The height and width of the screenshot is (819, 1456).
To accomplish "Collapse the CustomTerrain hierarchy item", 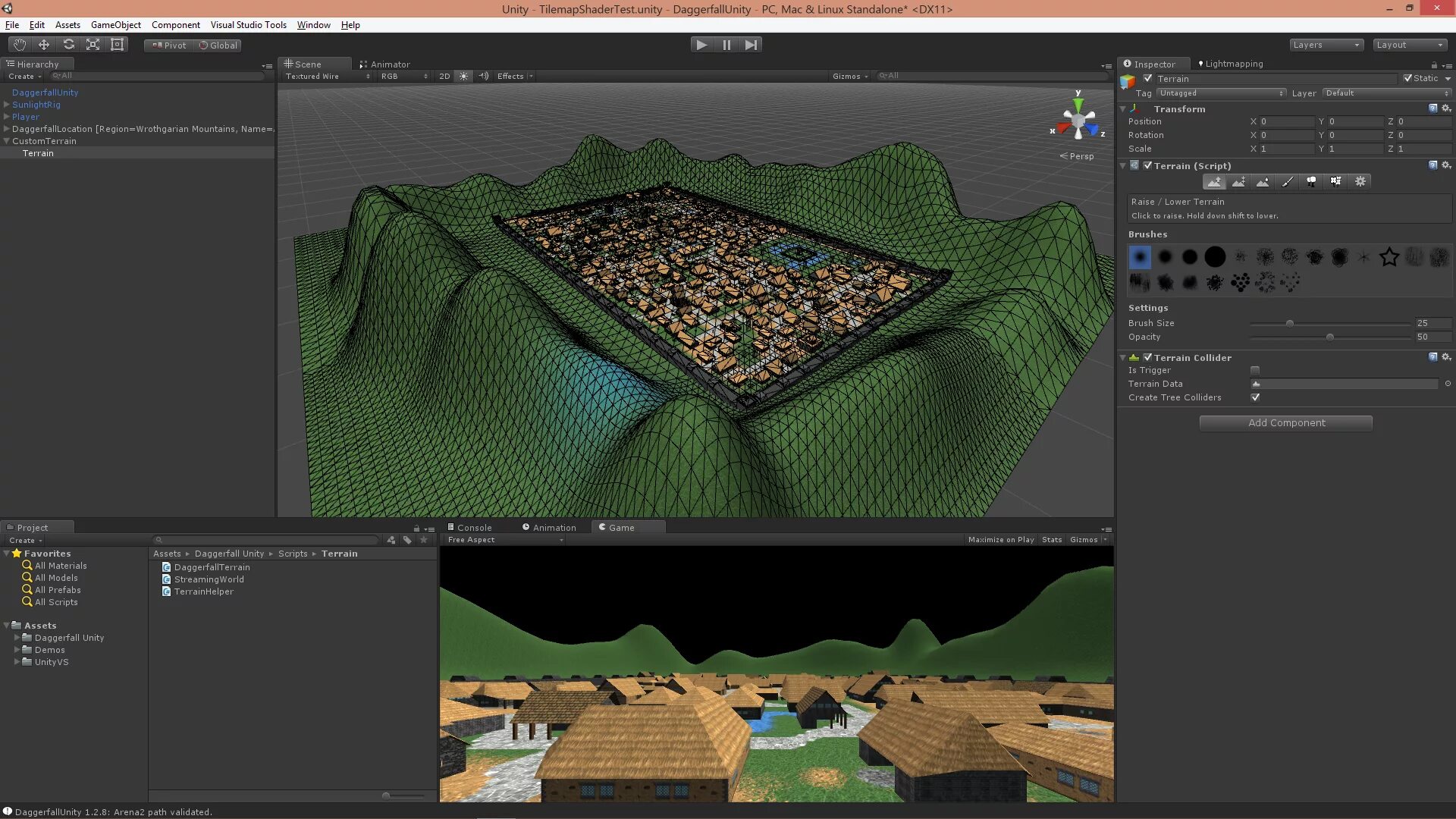I will [x=7, y=141].
